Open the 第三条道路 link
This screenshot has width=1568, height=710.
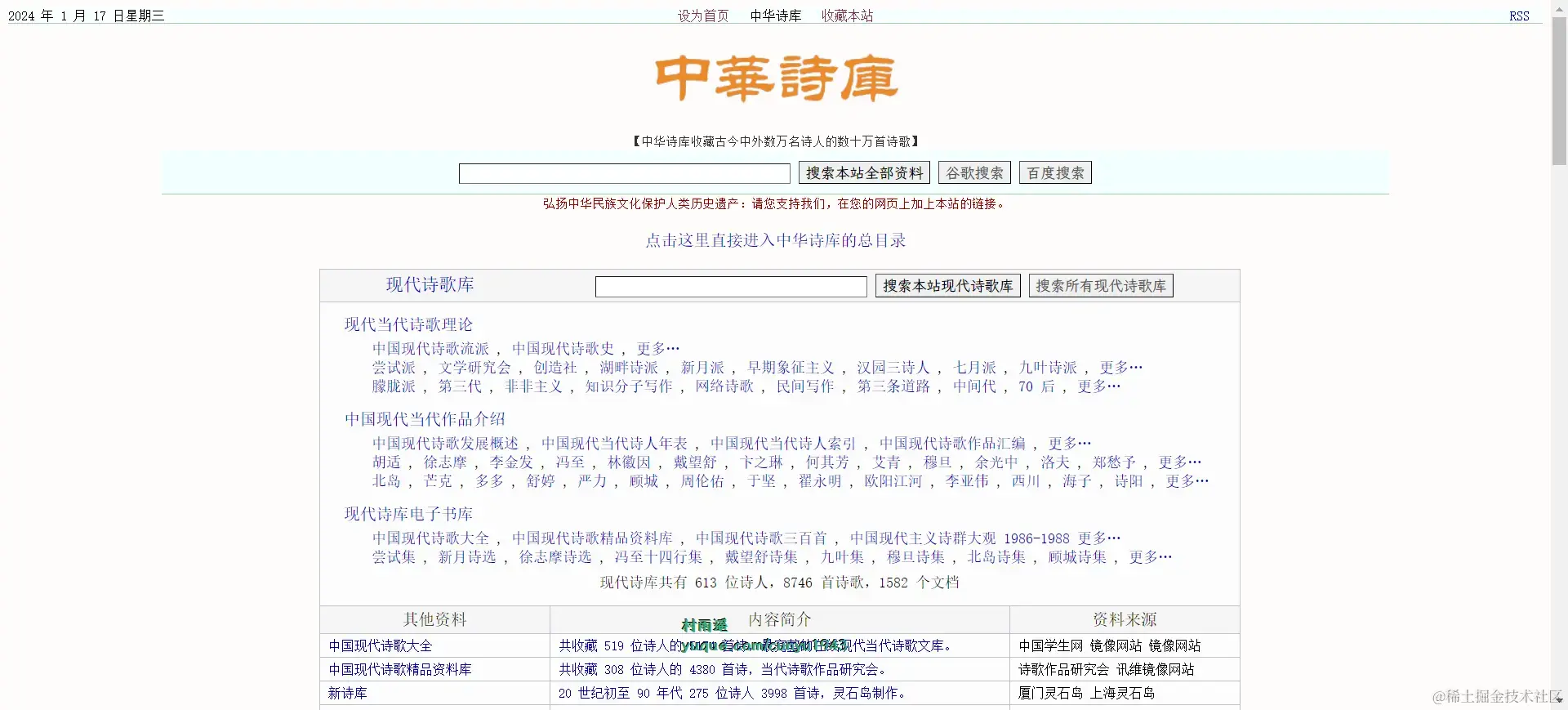point(893,386)
